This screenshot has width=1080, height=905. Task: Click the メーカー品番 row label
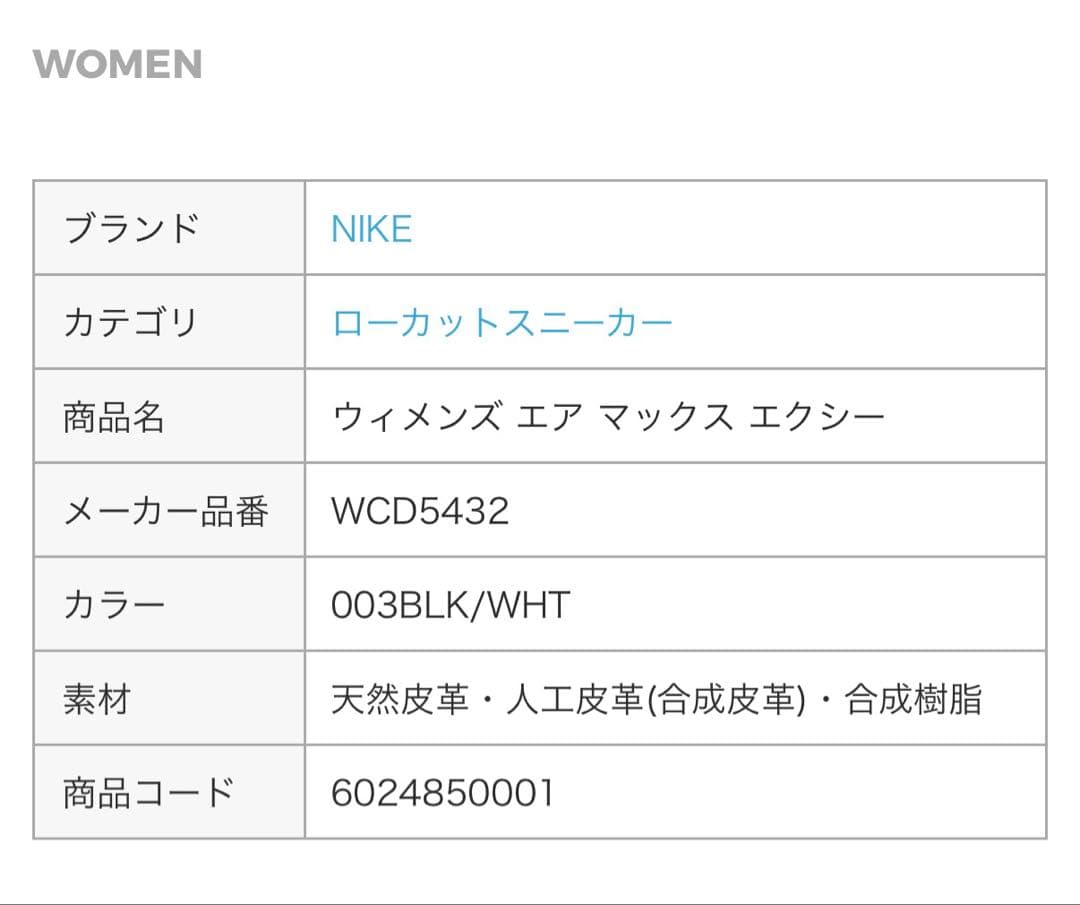click(x=165, y=511)
